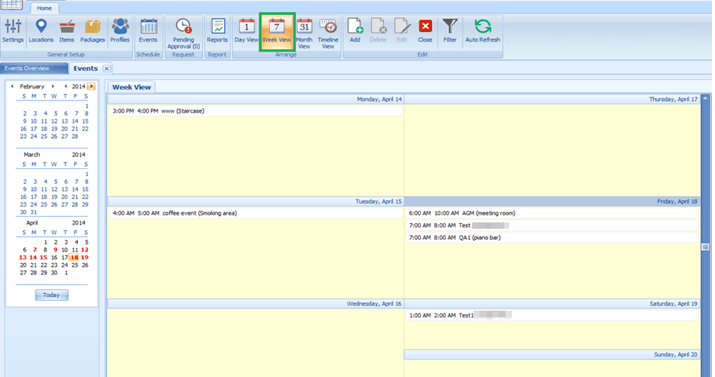Close the Events tab
This screenshot has width=715, height=377.
(106, 68)
